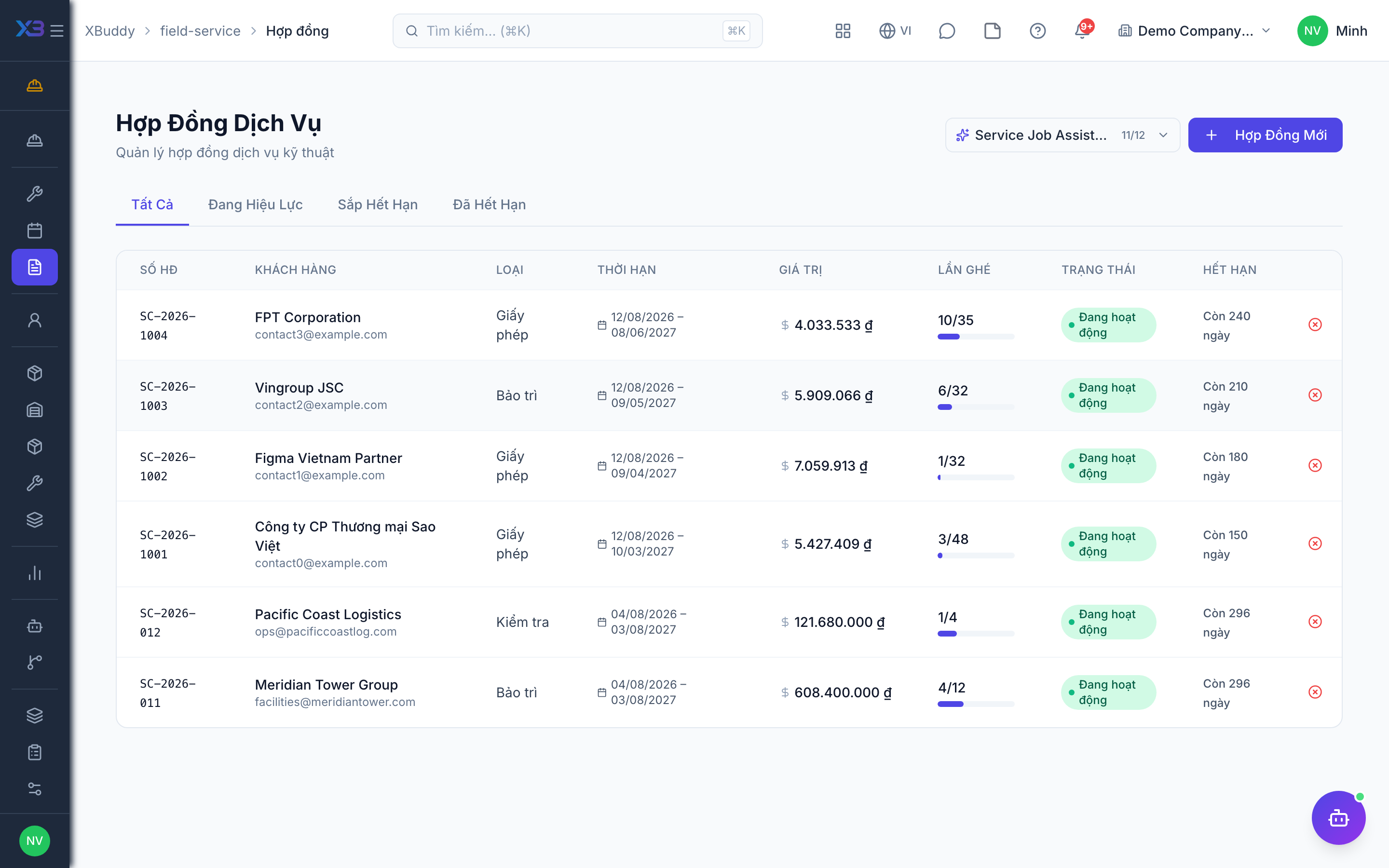Cancel Vingroup JSC contract with red X icon
Screen dimensions: 1389x868
[1315, 395]
